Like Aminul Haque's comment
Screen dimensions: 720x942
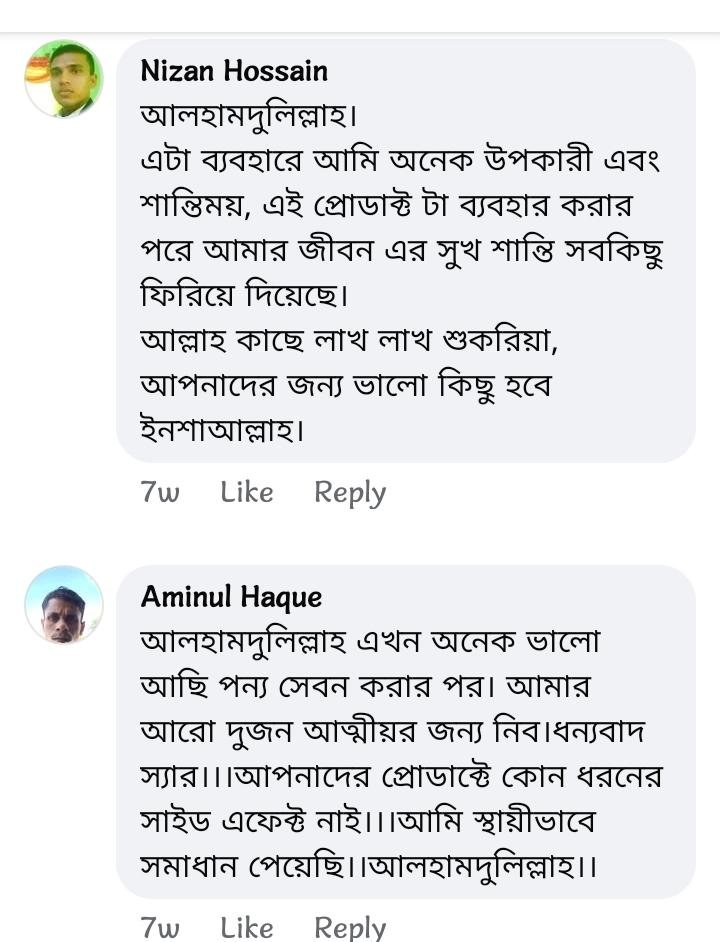coord(247,927)
